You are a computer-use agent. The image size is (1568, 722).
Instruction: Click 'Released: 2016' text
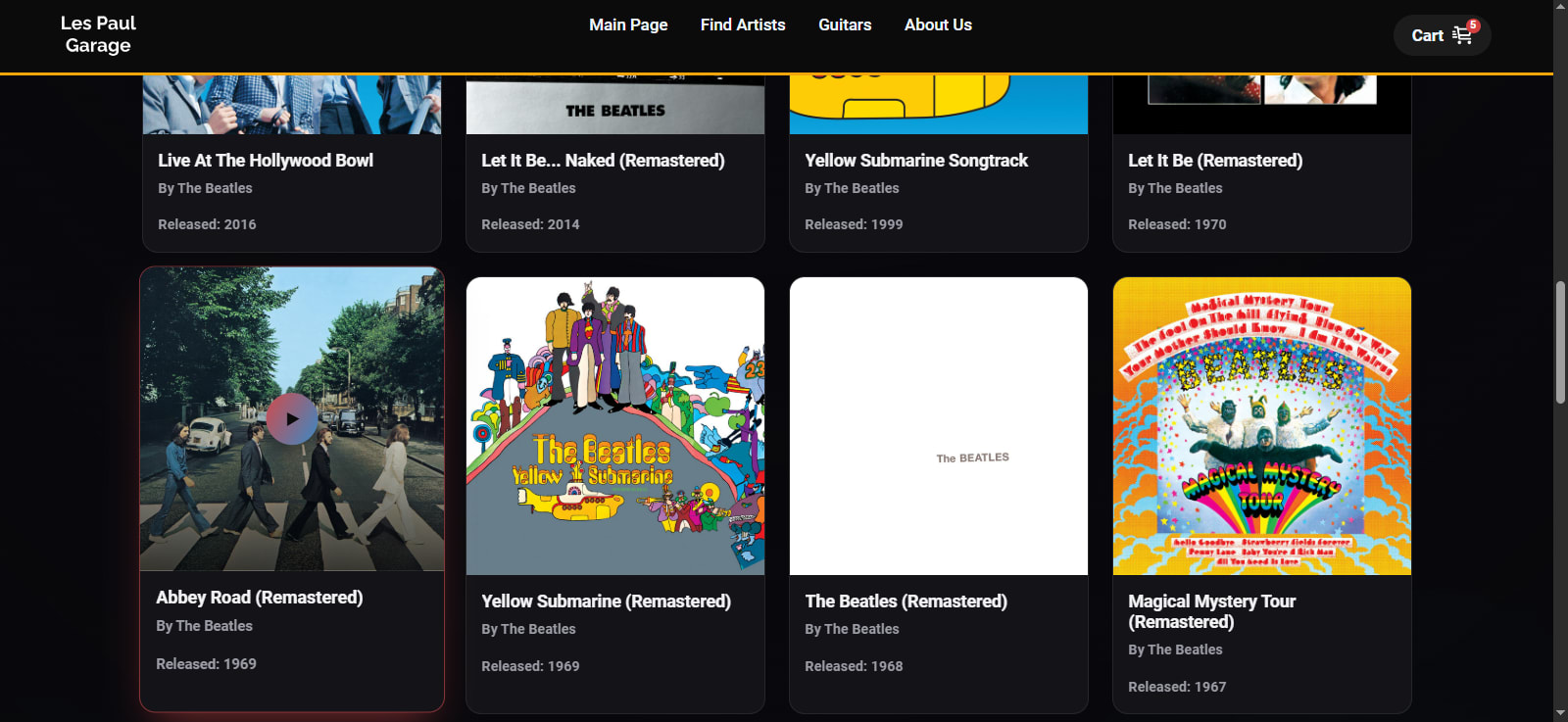(207, 224)
